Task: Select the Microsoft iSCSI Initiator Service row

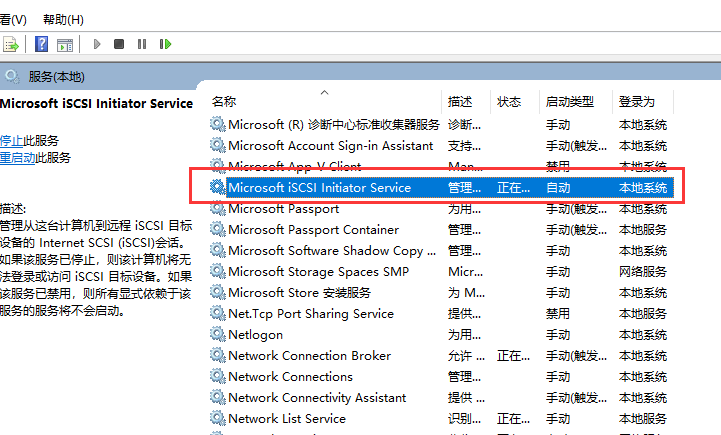Action: [x=319, y=188]
